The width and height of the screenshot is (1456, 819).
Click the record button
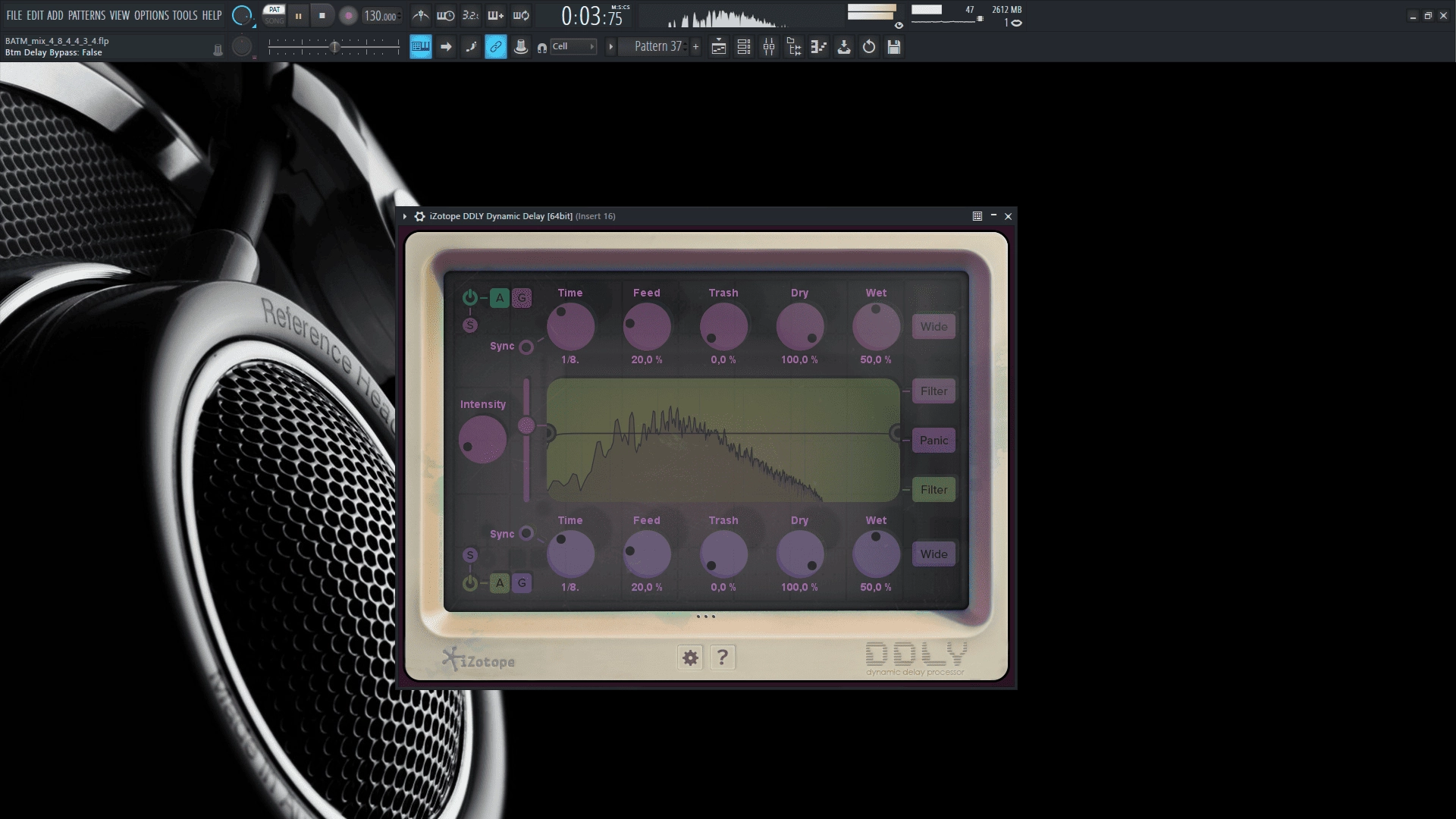[348, 15]
